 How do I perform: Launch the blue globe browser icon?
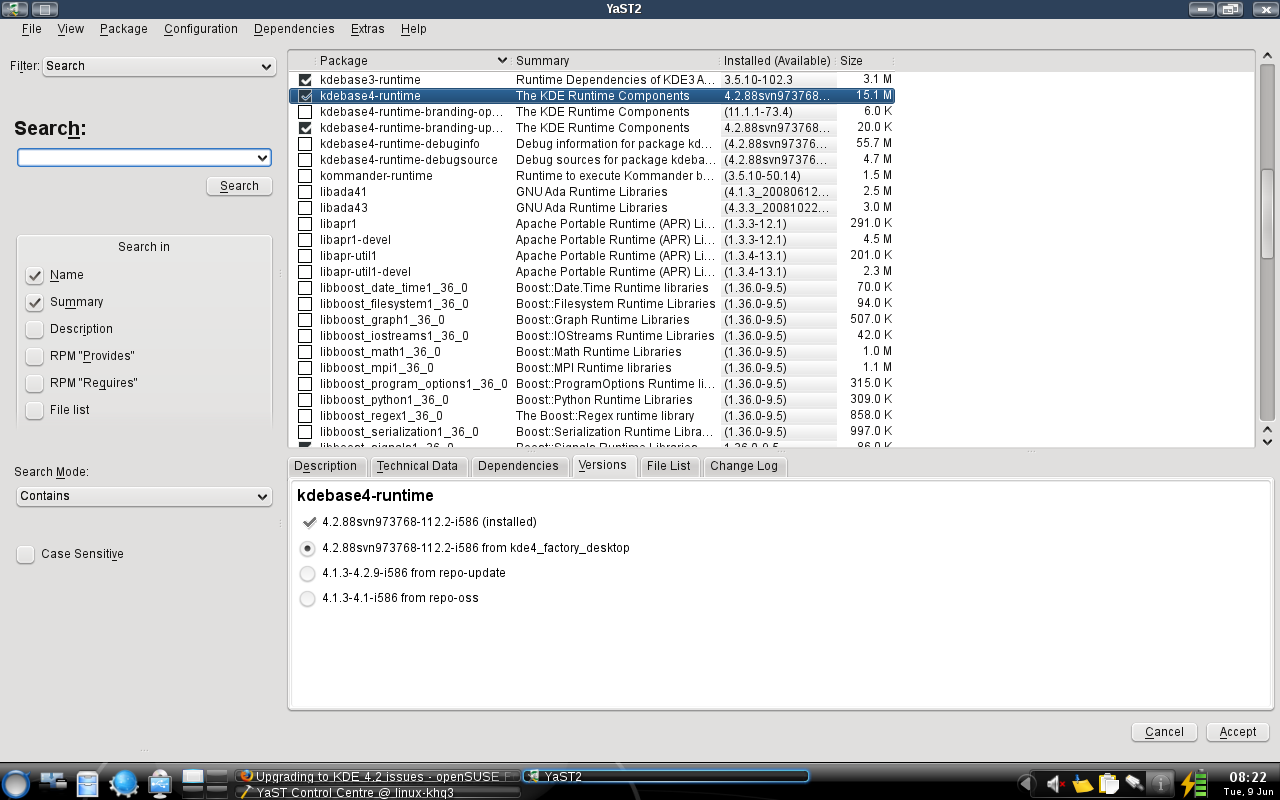coord(123,784)
